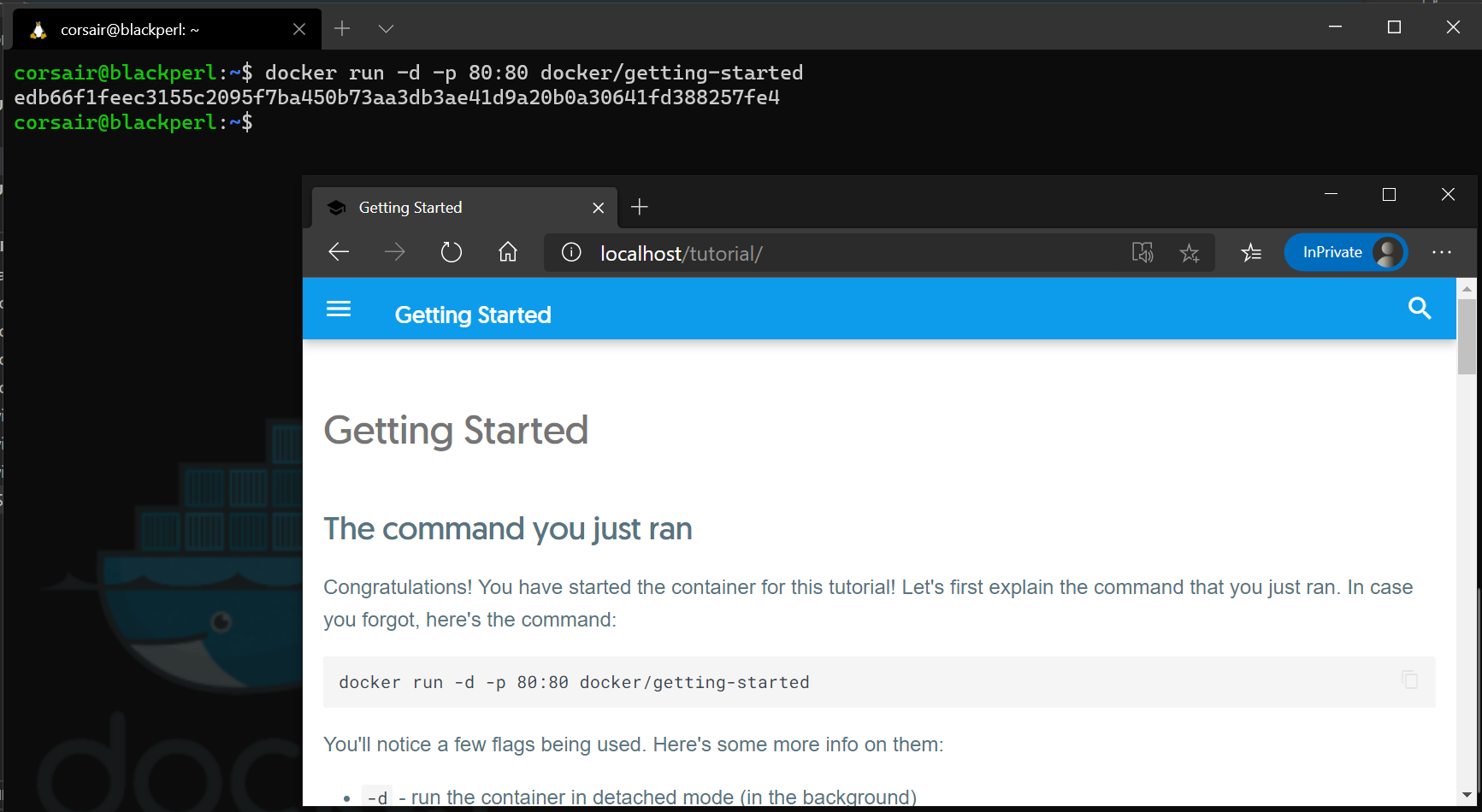Copy the docker run command
This screenshot has height=812, width=1482.
click(x=1409, y=680)
